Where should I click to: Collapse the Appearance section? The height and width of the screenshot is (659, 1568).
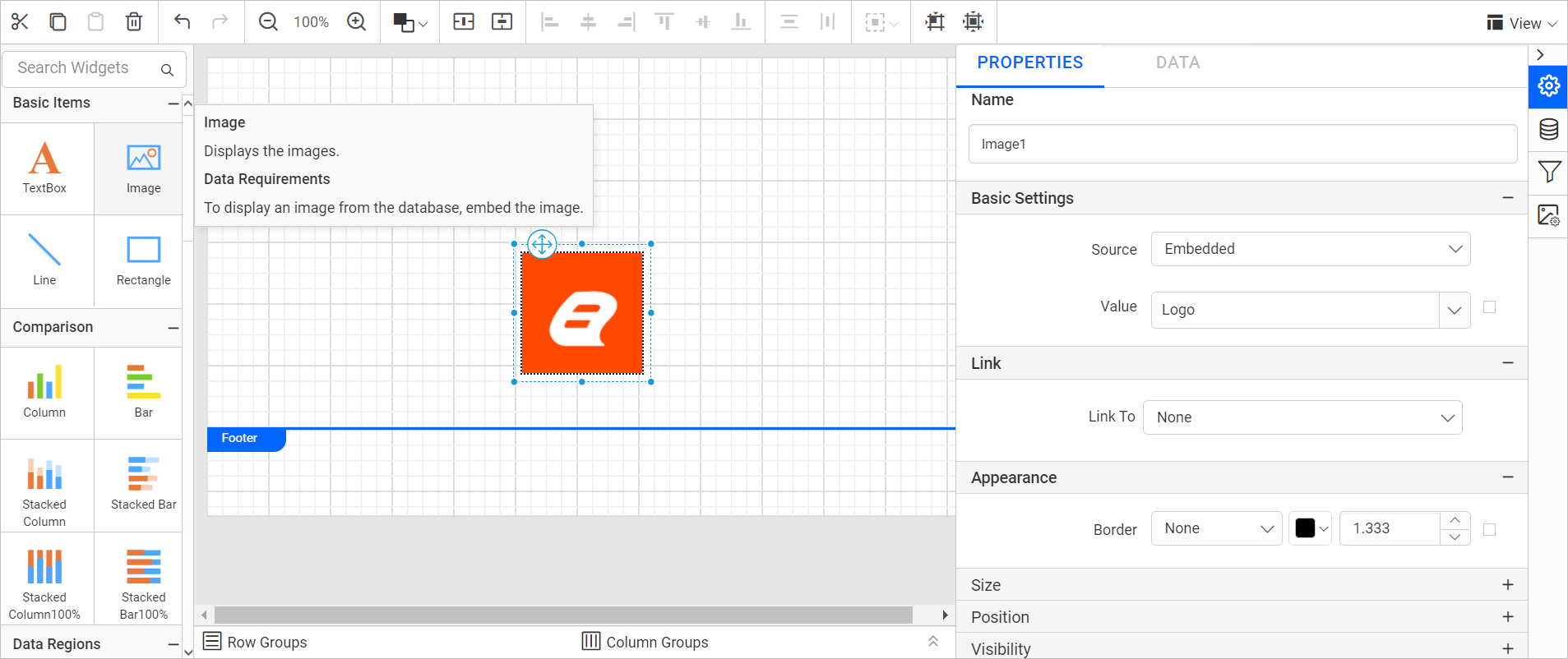(x=1508, y=477)
